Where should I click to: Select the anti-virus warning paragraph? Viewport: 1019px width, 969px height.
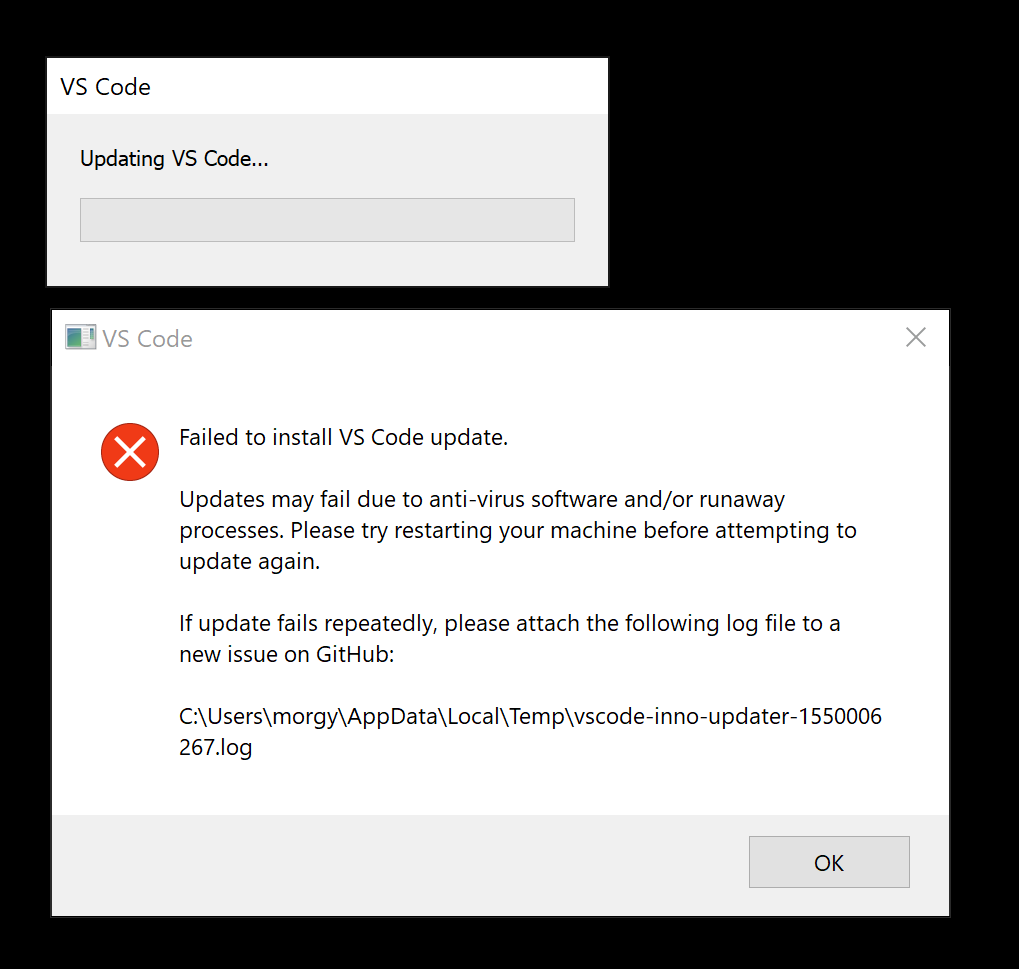(x=517, y=530)
